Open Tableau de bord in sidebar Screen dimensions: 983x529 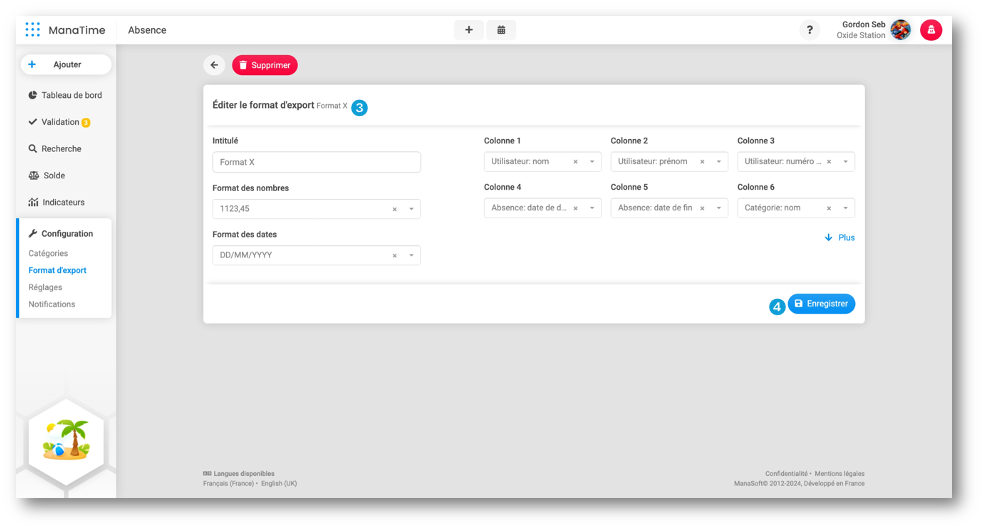click(71, 96)
